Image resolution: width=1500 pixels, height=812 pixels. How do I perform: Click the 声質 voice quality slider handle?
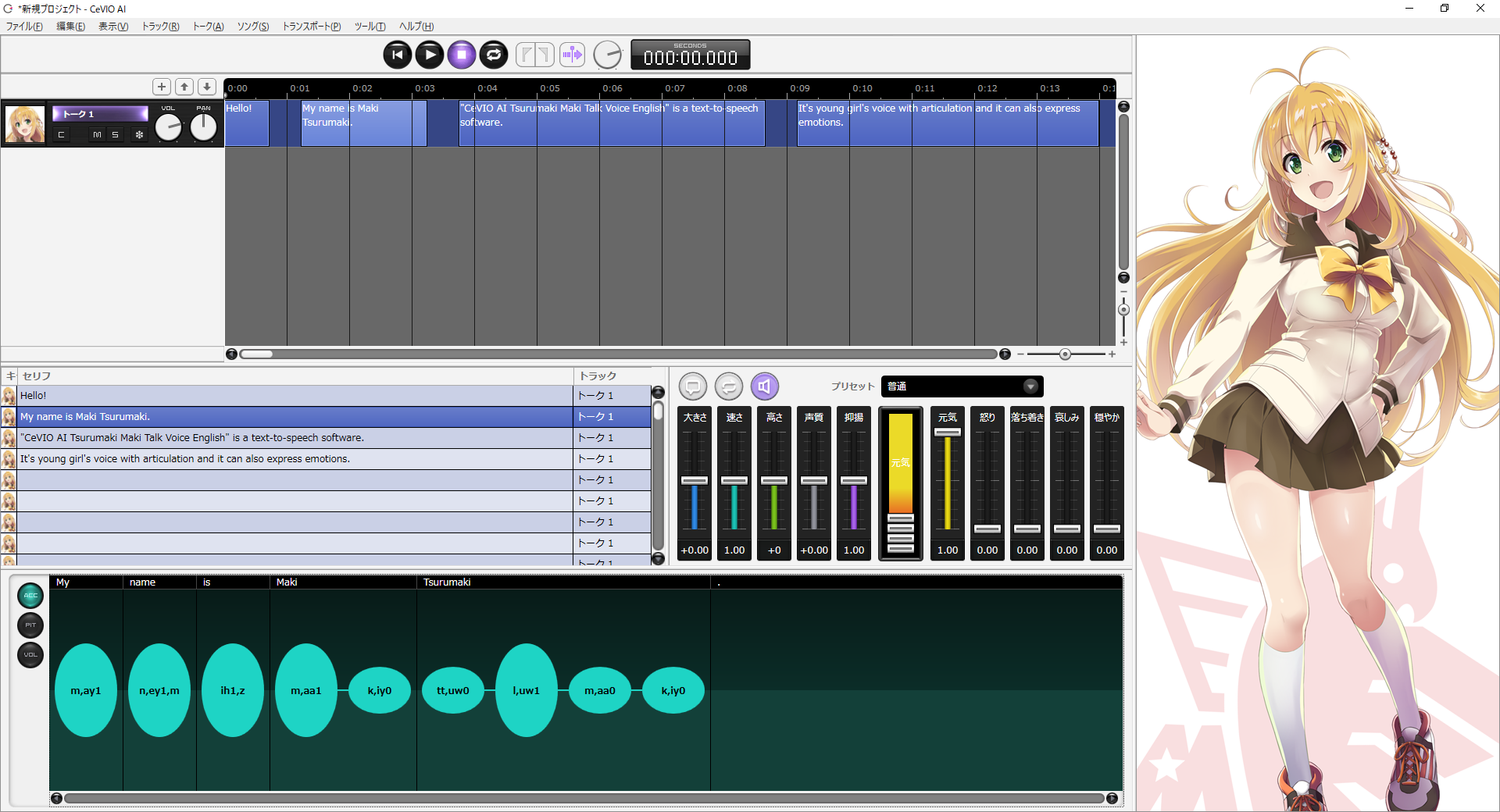814,480
